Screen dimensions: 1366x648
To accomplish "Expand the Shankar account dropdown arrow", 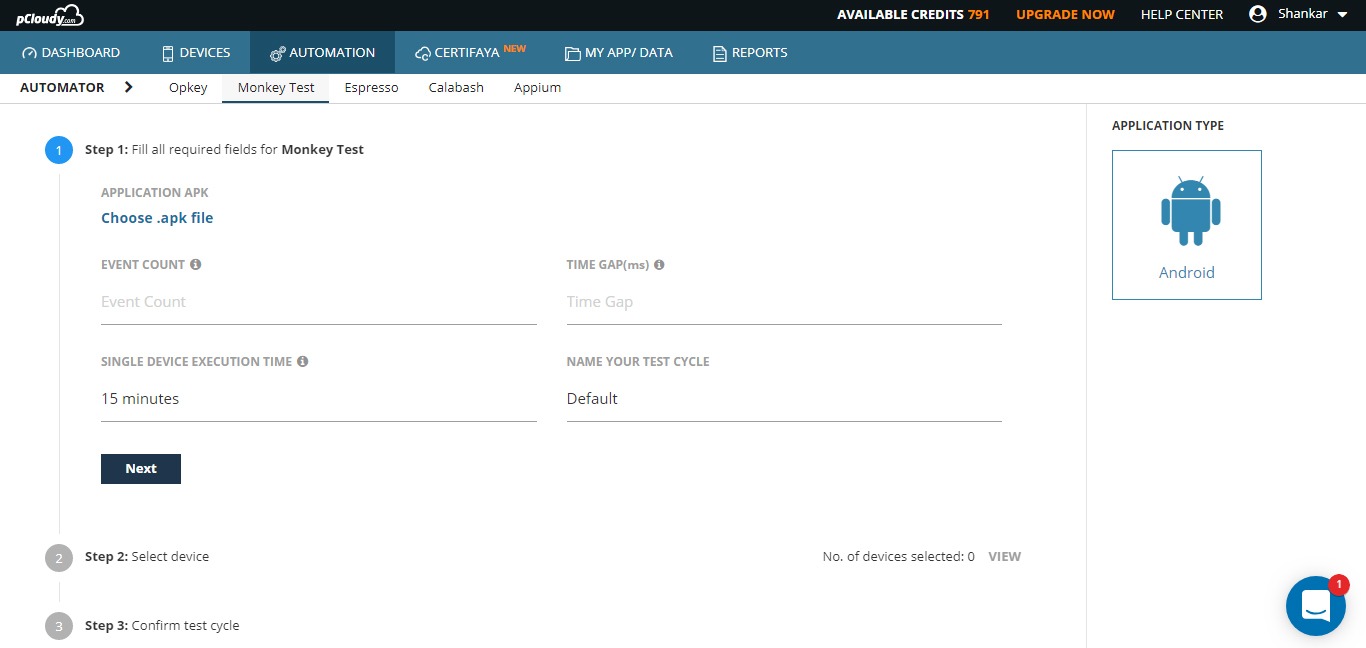I will 1342,15.
